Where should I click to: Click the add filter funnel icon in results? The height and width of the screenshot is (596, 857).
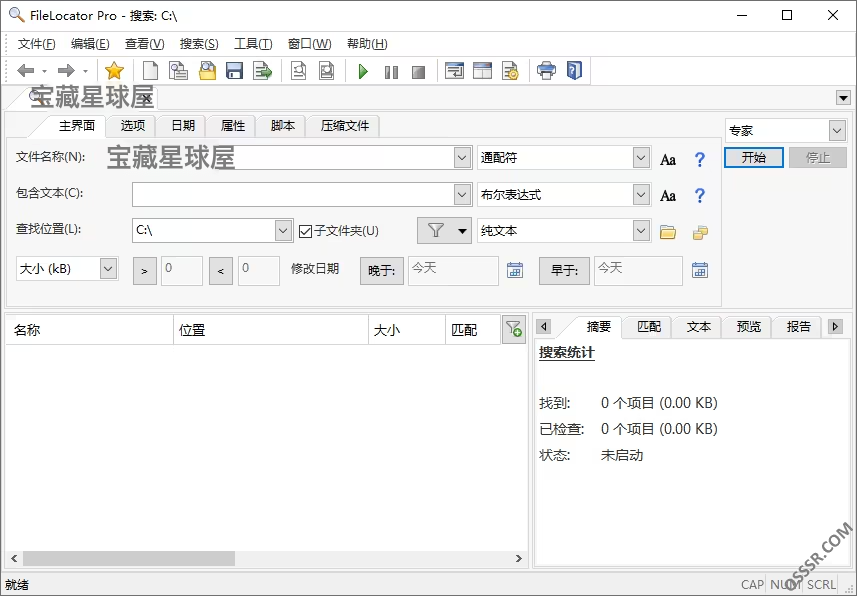(x=514, y=329)
